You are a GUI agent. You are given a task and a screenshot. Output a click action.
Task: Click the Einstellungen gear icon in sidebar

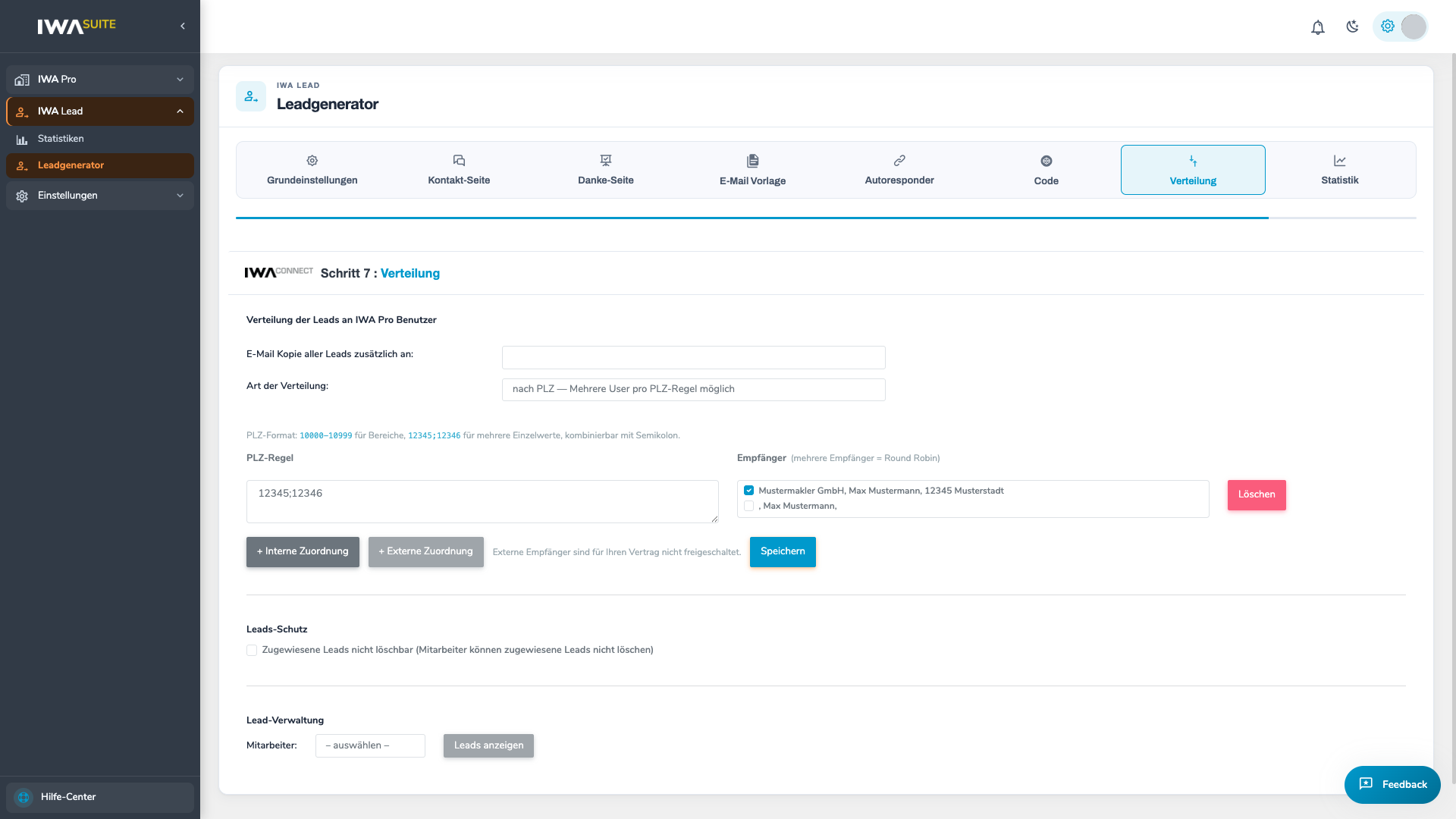click(x=22, y=196)
